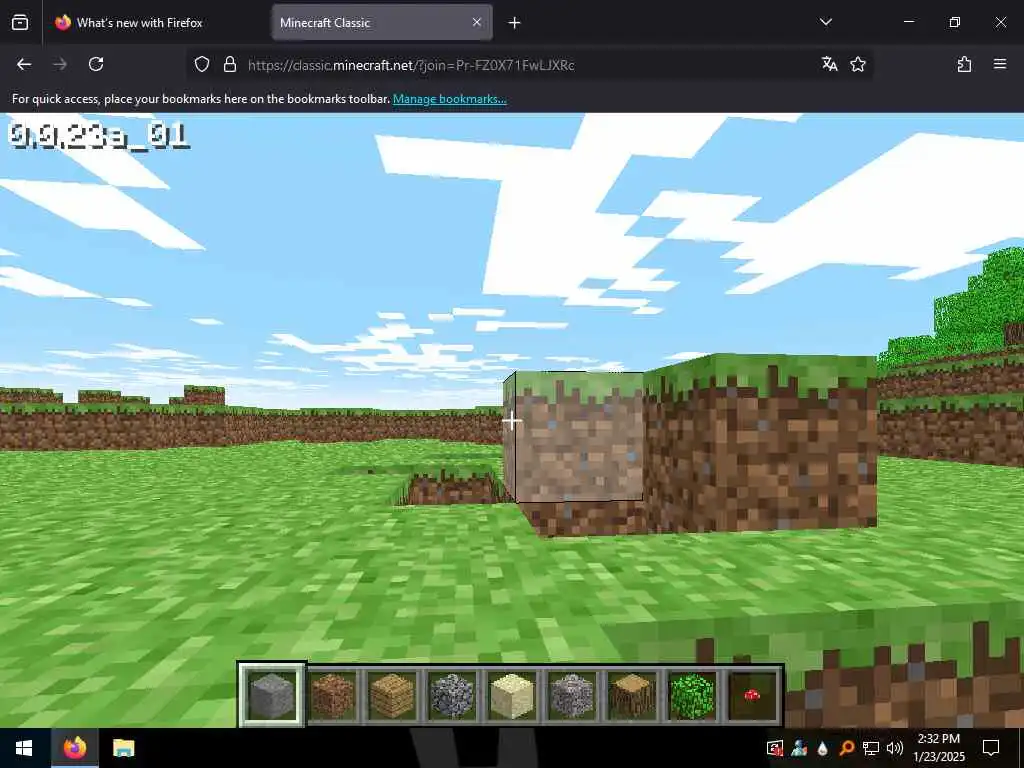Click the Manage bookmarks link
1024x768 pixels.
(x=449, y=99)
